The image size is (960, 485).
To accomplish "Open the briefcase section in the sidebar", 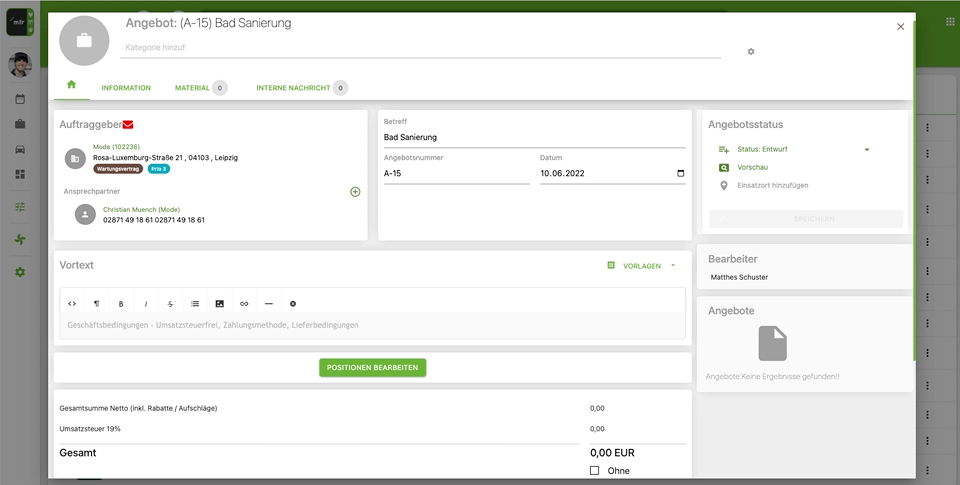I will coord(20,124).
